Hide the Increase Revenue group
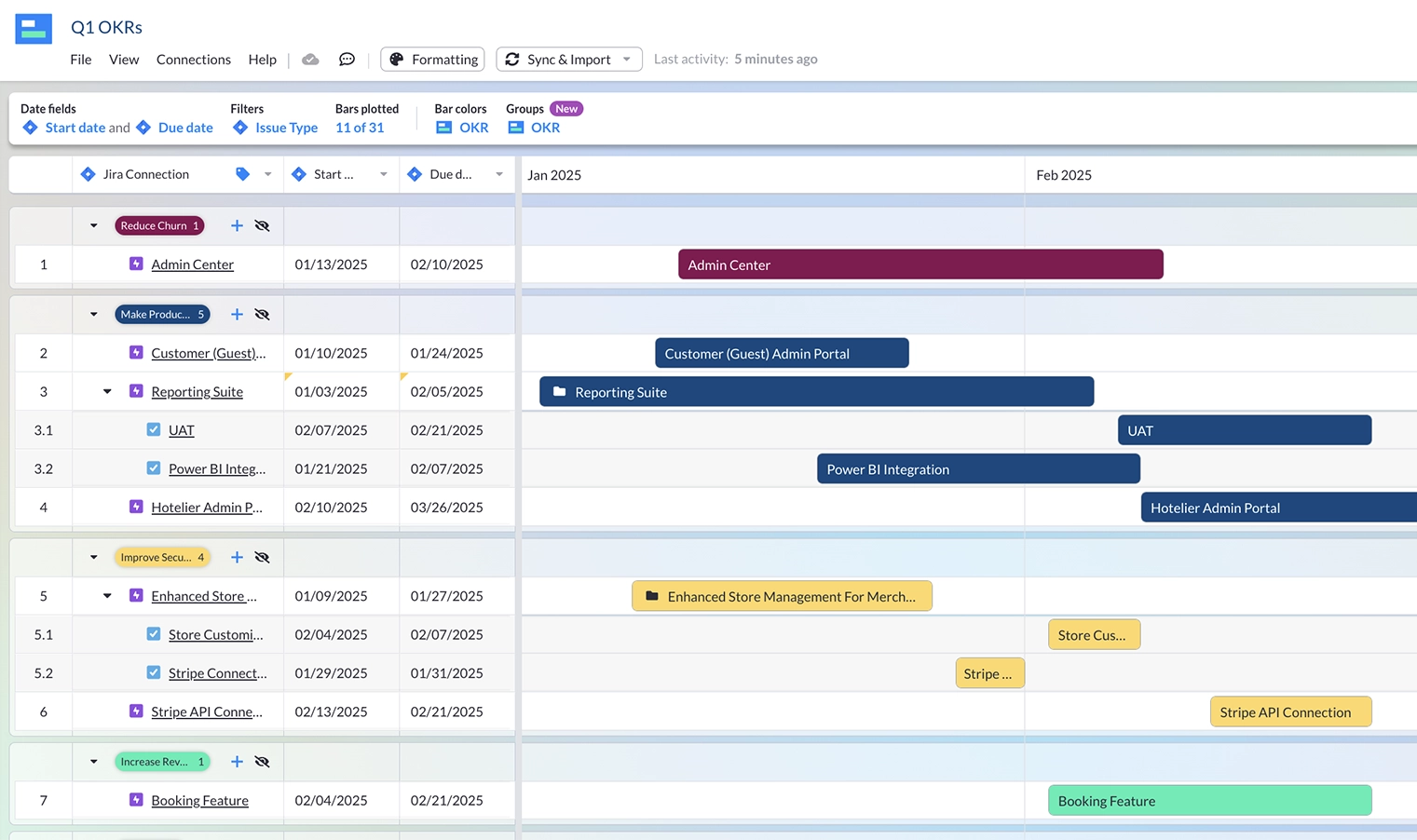Screen dimensions: 1417x840 coord(262,762)
